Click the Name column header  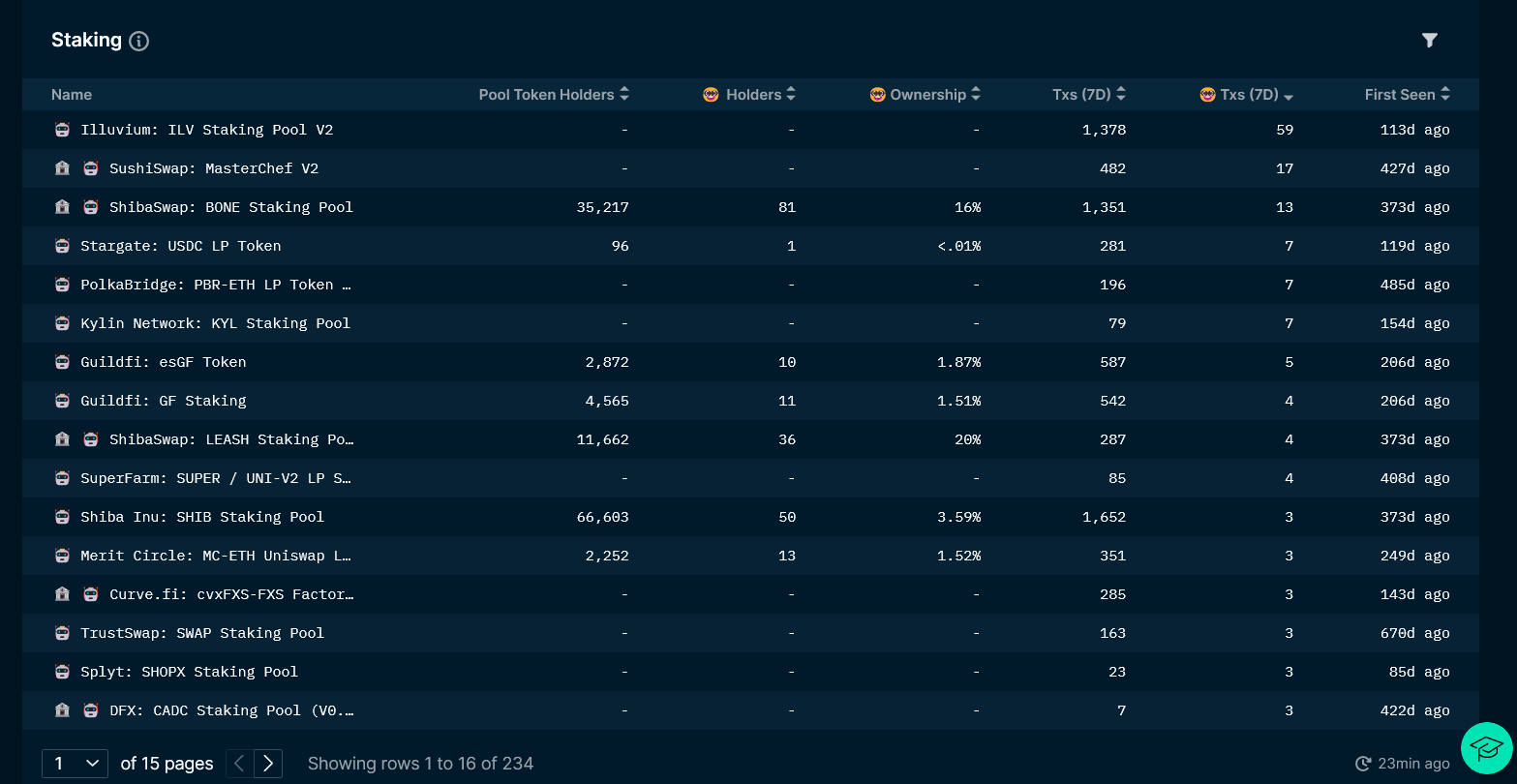point(72,95)
